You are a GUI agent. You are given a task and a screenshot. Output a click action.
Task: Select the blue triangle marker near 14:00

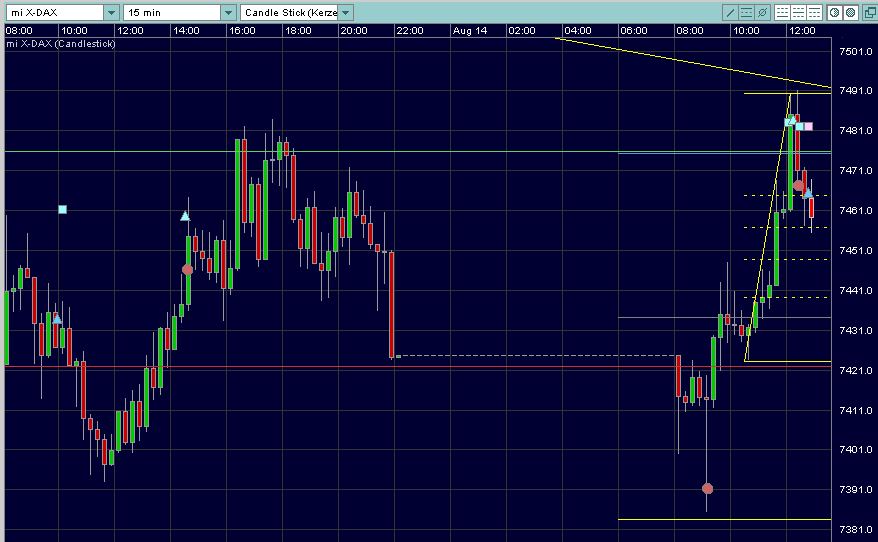(185, 216)
